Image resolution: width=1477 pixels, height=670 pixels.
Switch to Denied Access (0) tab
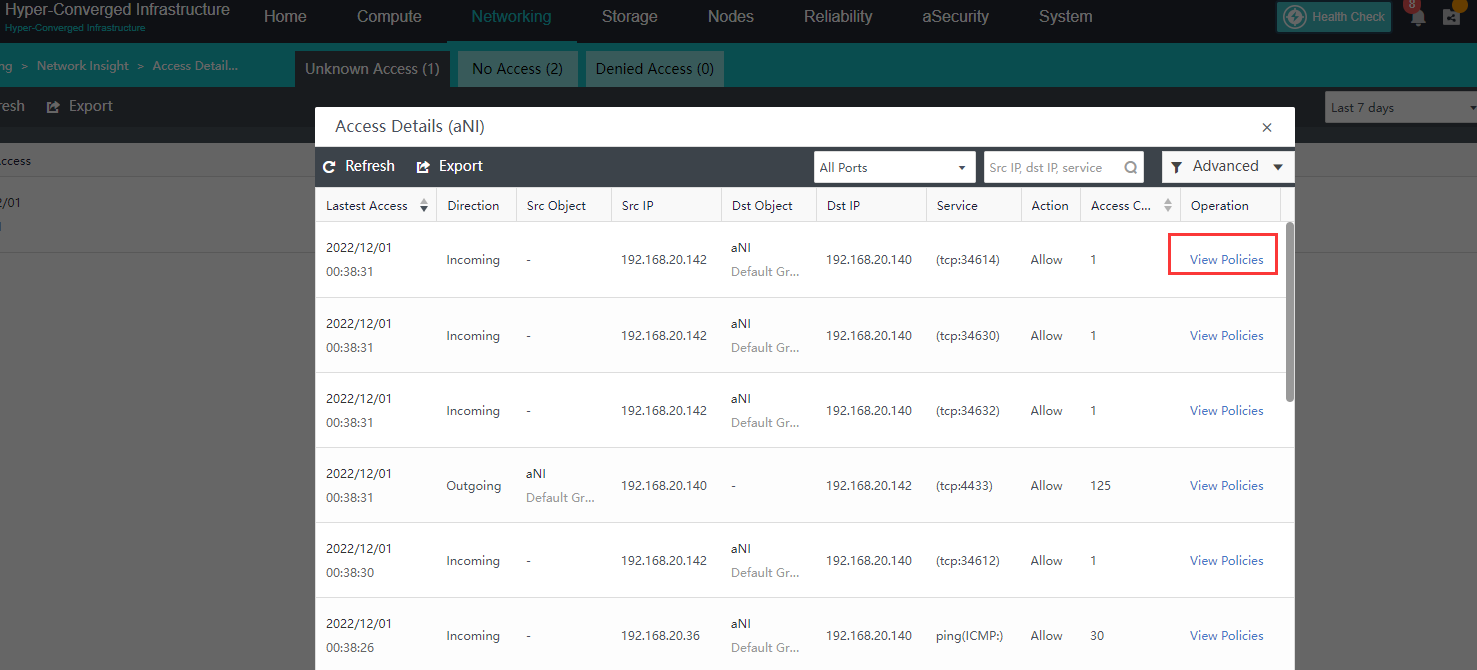click(x=655, y=69)
